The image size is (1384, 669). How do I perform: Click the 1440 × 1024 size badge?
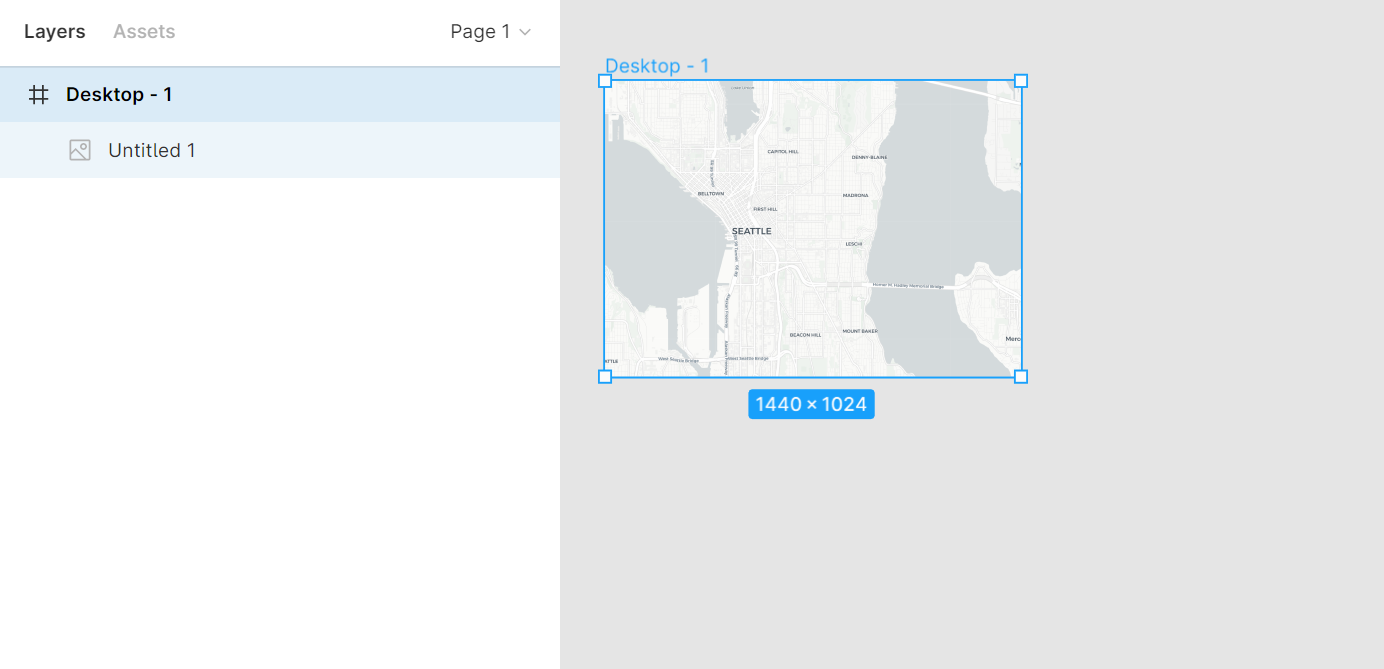point(811,404)
